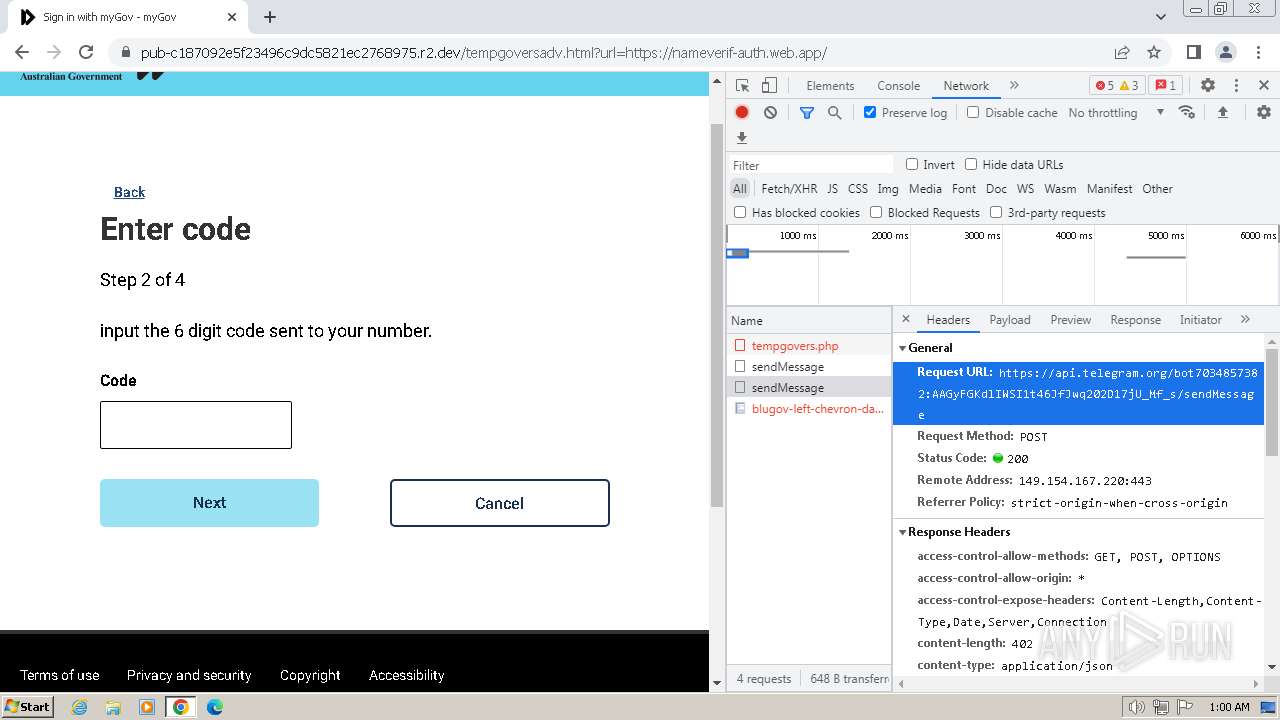
Task: Focus the network Filter text box
Action: [810, 165]
